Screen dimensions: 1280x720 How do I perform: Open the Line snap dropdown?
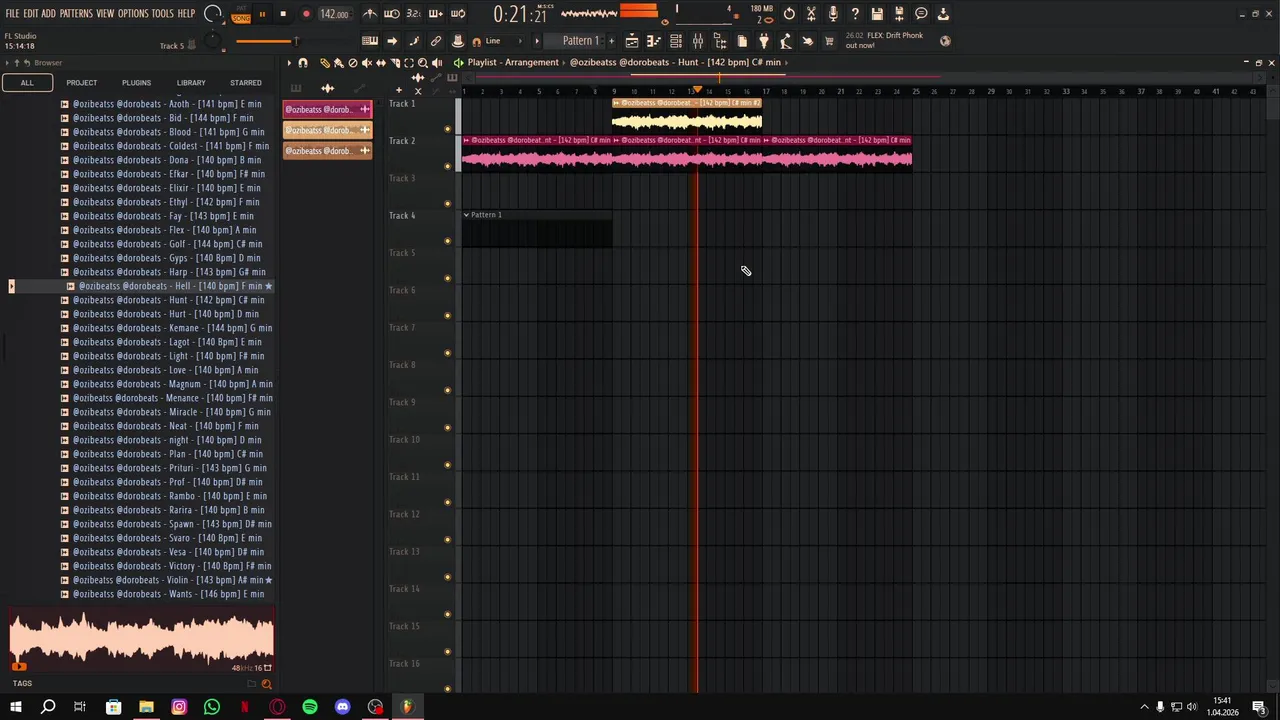pyautogui.click(x=505, y=41)
